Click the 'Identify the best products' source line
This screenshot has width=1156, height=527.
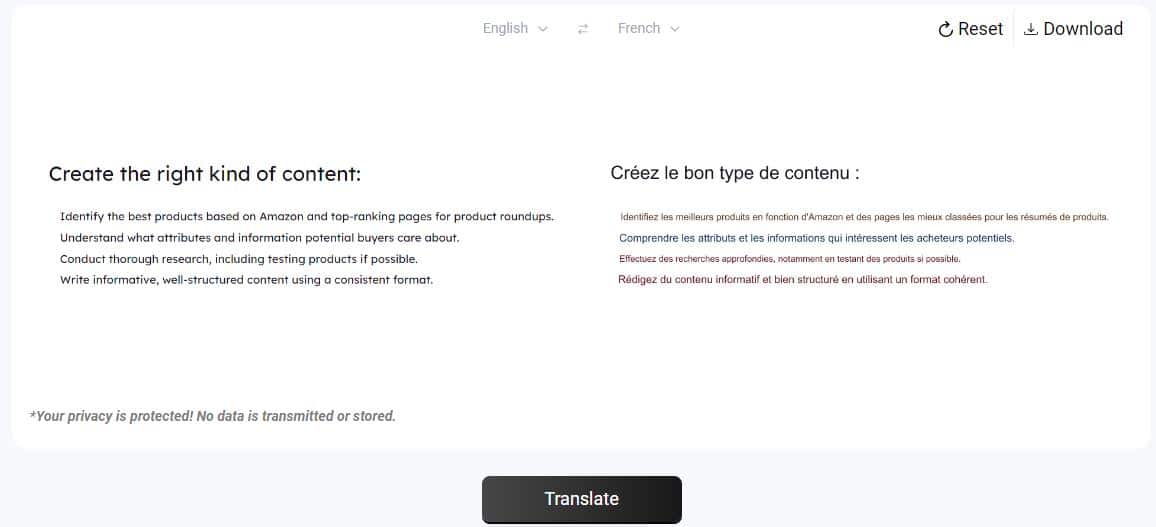[x=307, y=216]
